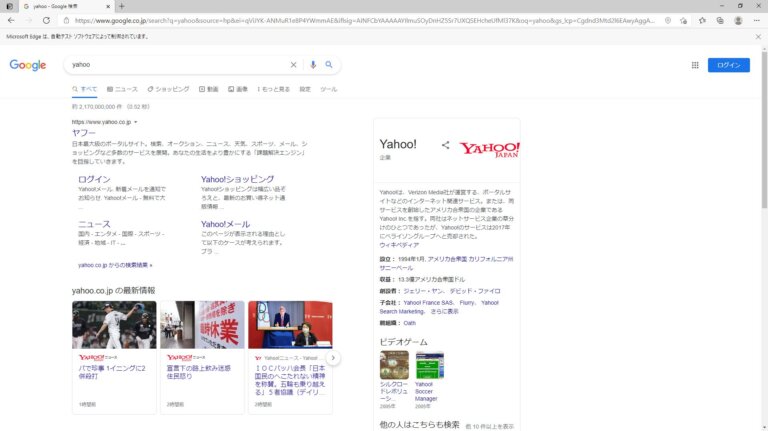Image resolution: width=768 pixels, height=431 pixels.
Task: Switch to the ニュース tab
Action: click(122, 89)
